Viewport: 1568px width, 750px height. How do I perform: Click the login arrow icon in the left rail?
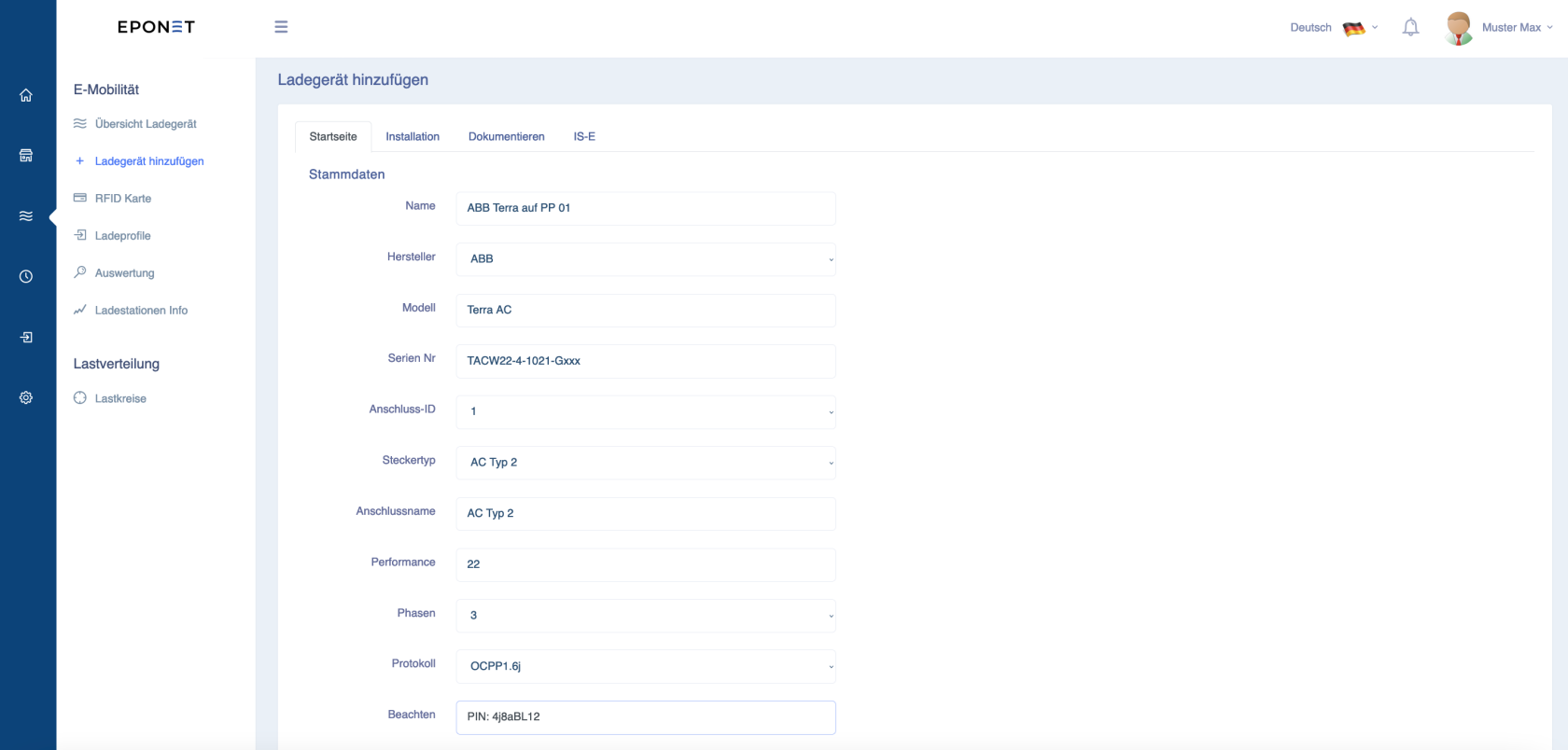tap(26, 337)
